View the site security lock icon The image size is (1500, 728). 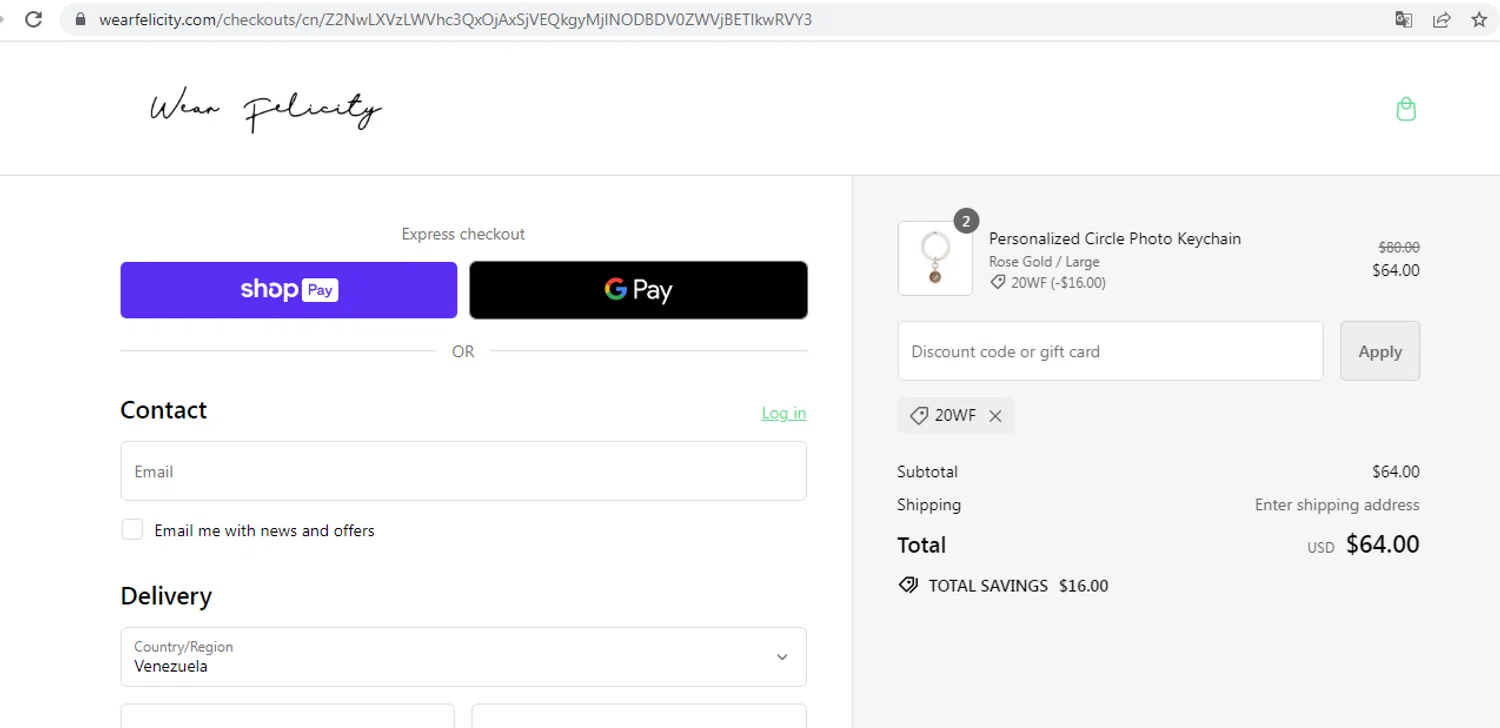coord(81,19)
